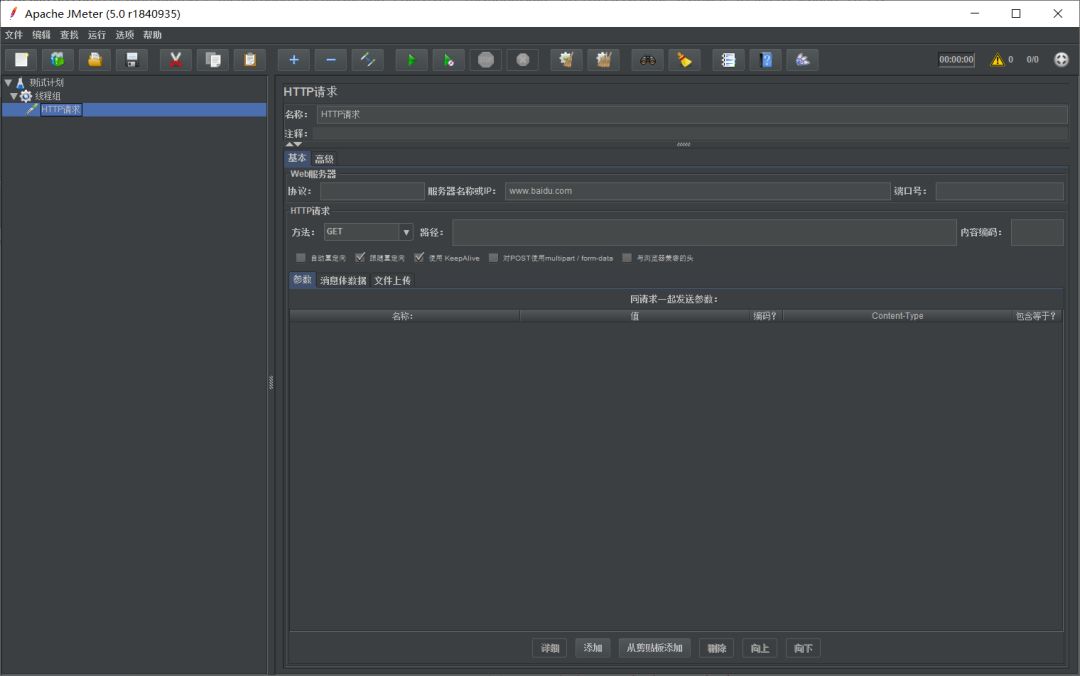This screenshot has height=676, width=1080.
Task: Click the 端口号 port input field
Action: [x=999, y=191]
